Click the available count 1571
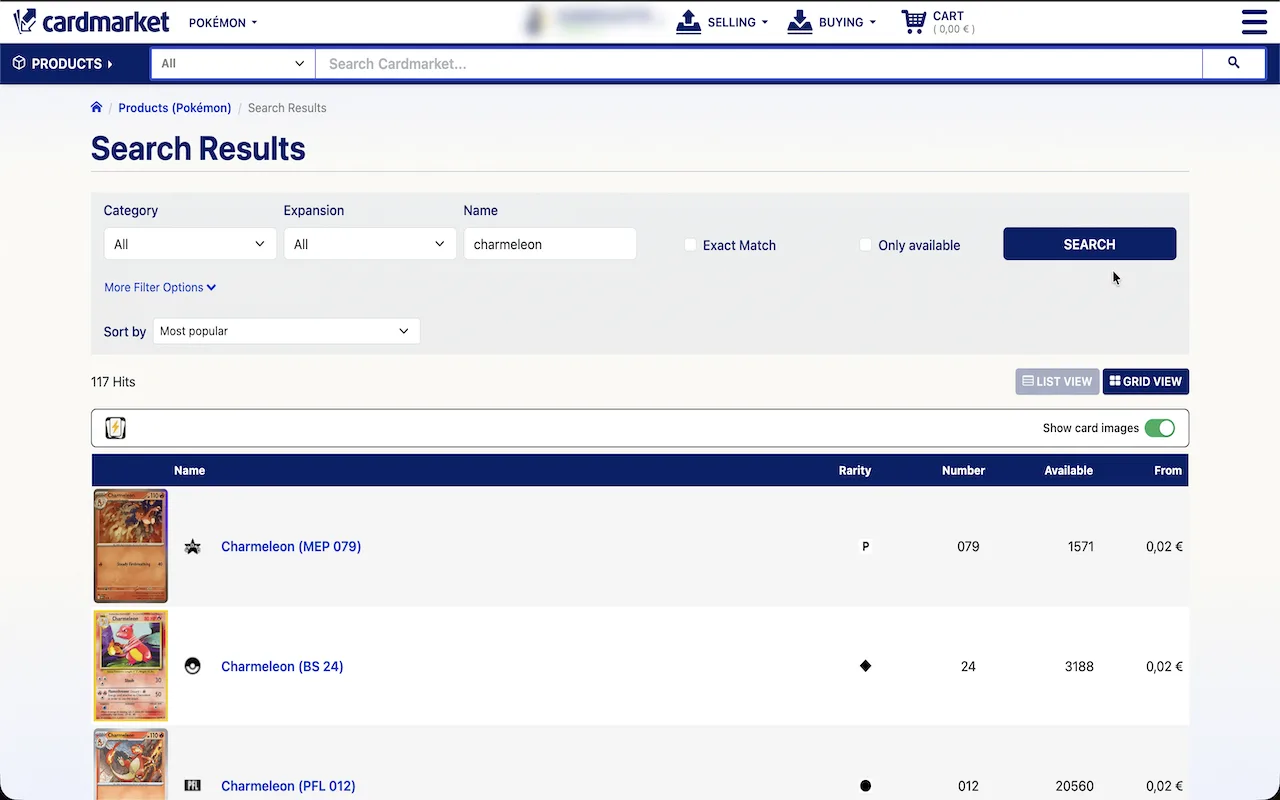The height and width of the screenshot is (800, 1280). coord(1080,546)
